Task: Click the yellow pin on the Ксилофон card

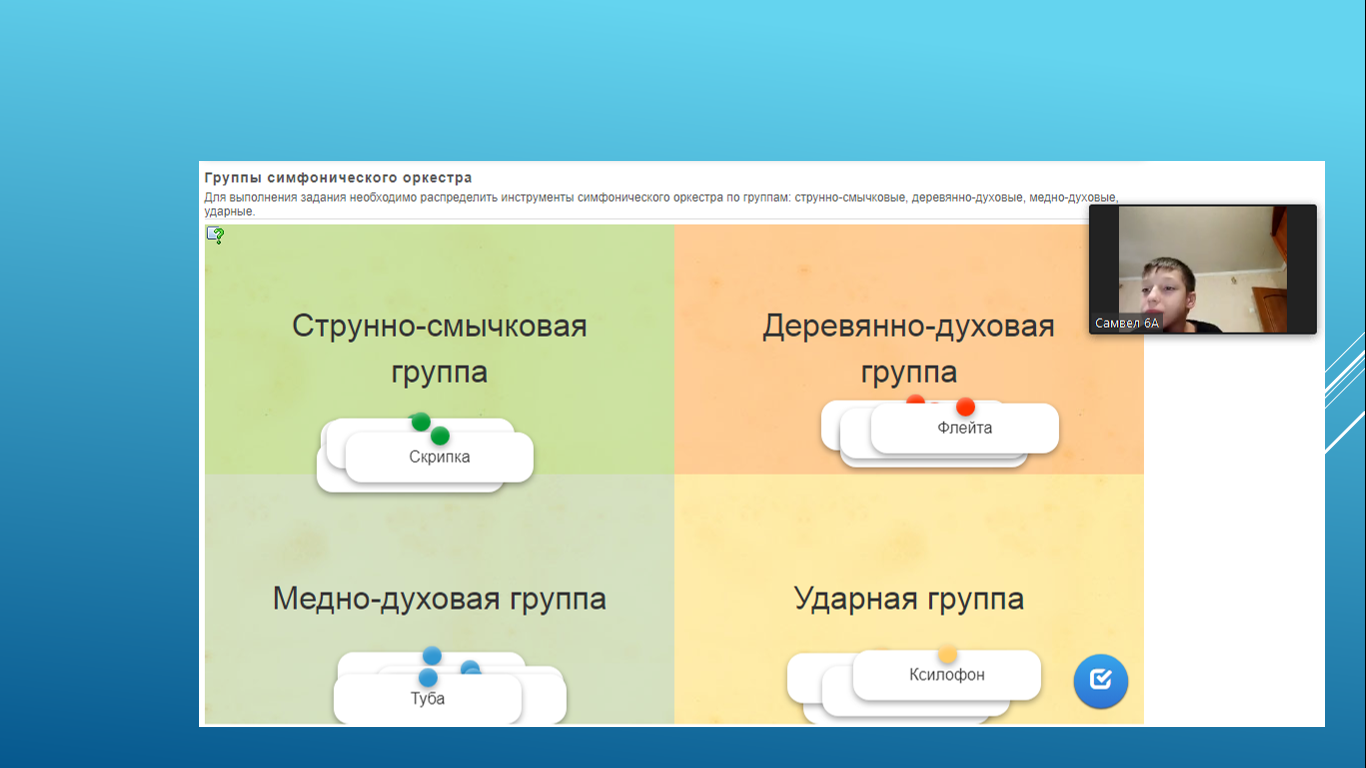Action: [x=947, y=654]
